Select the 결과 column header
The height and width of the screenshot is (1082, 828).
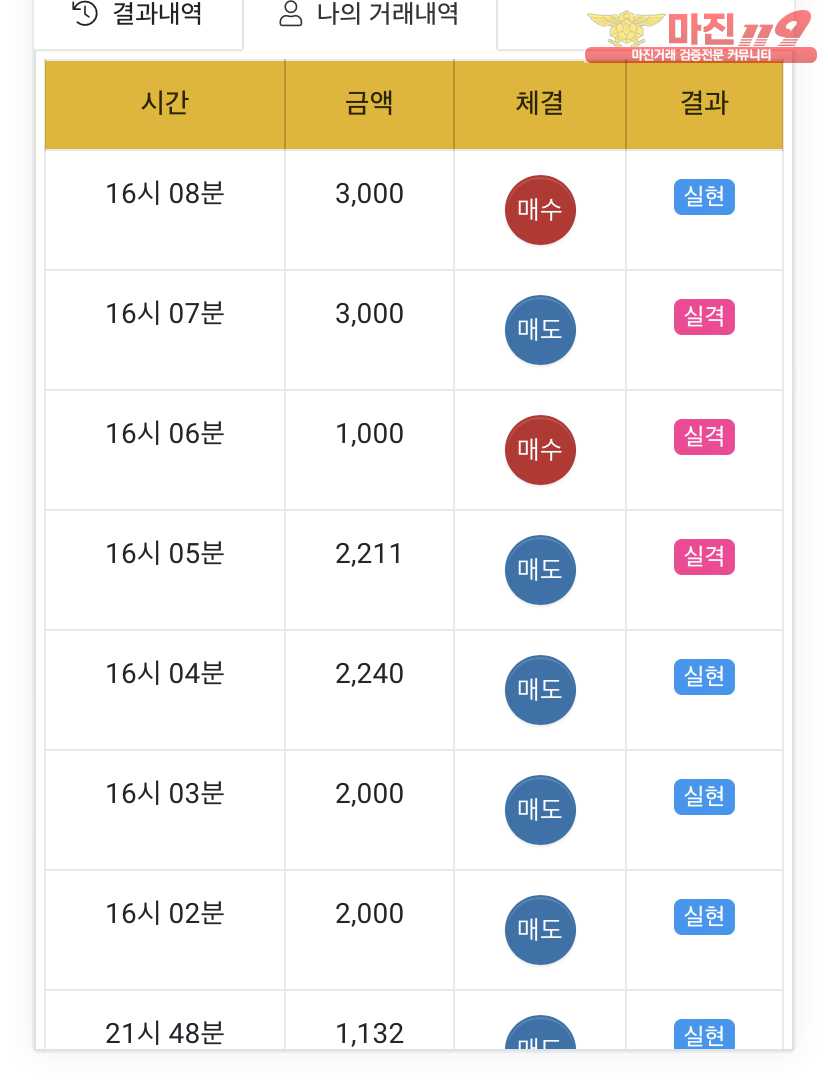pyautogui.click(x=704, y=104)
